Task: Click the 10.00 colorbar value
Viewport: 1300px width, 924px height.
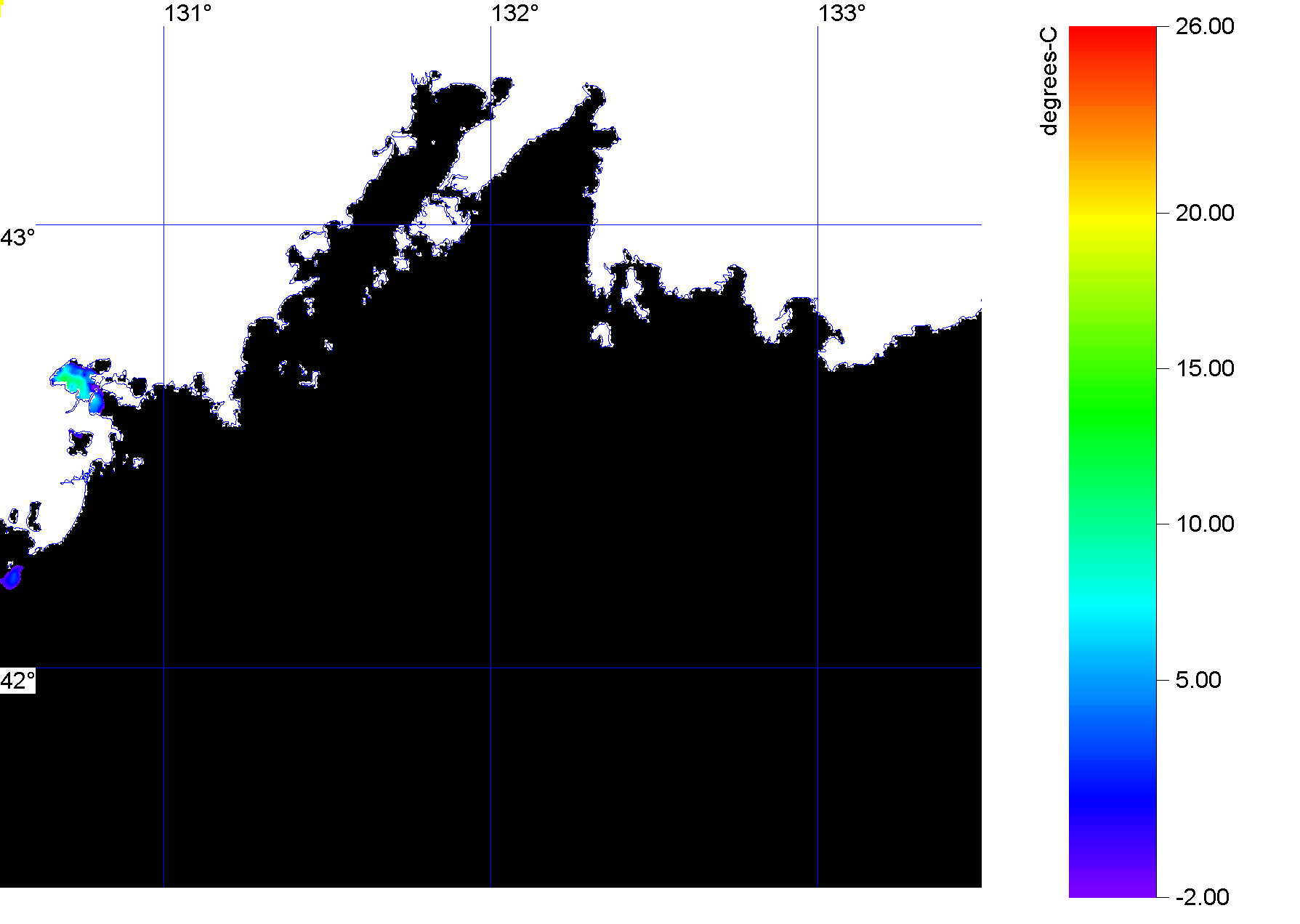Action: point(1205,524)
